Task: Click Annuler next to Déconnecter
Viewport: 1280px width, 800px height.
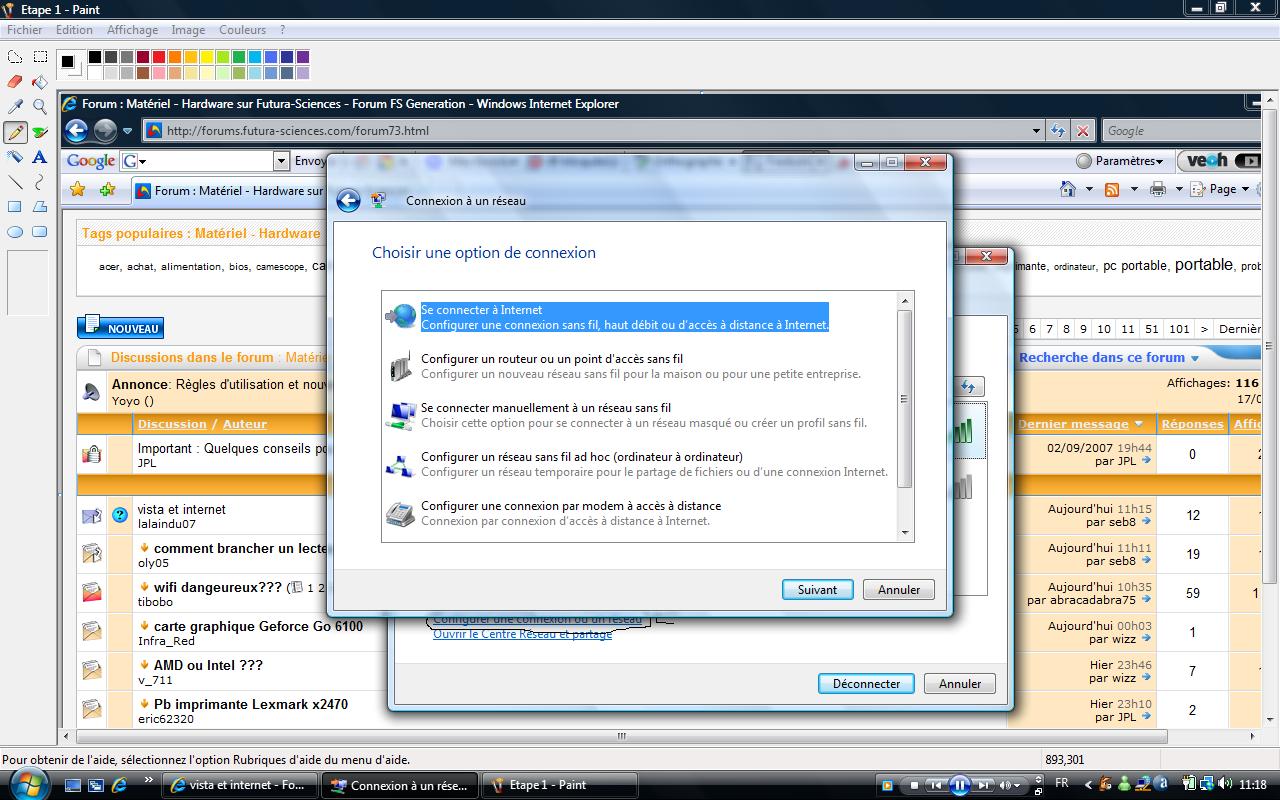Action: pyautogui.click(x=960, y=684)
